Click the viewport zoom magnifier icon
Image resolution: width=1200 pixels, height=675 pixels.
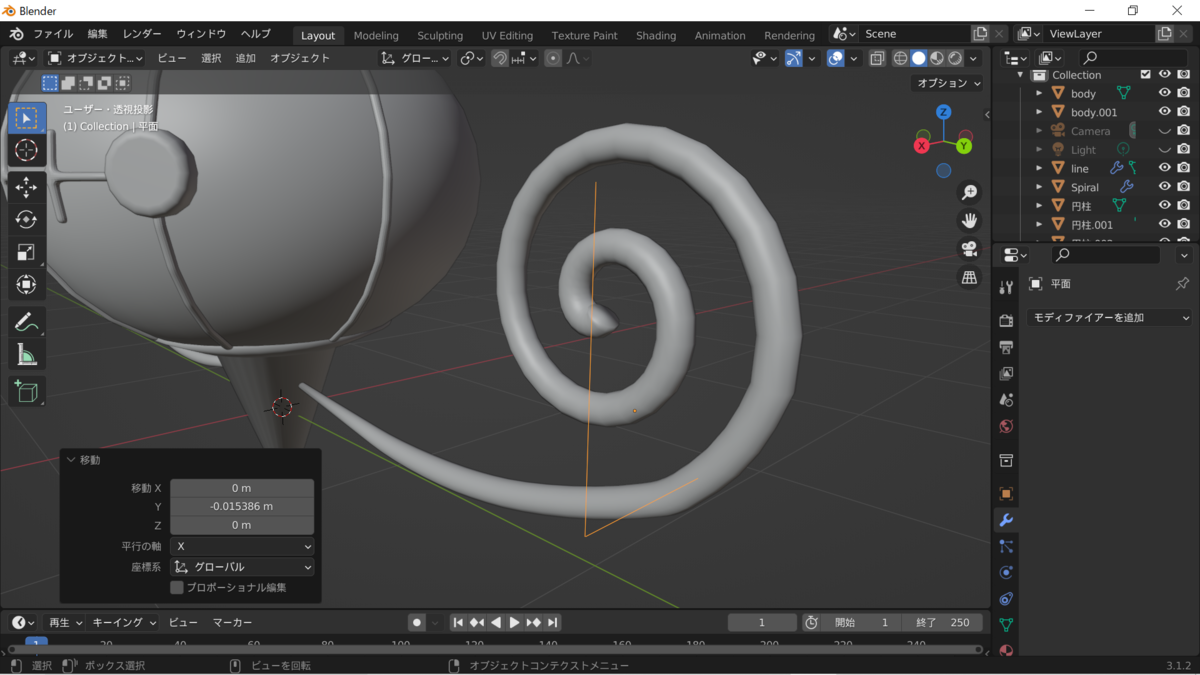tap(969, 192)
